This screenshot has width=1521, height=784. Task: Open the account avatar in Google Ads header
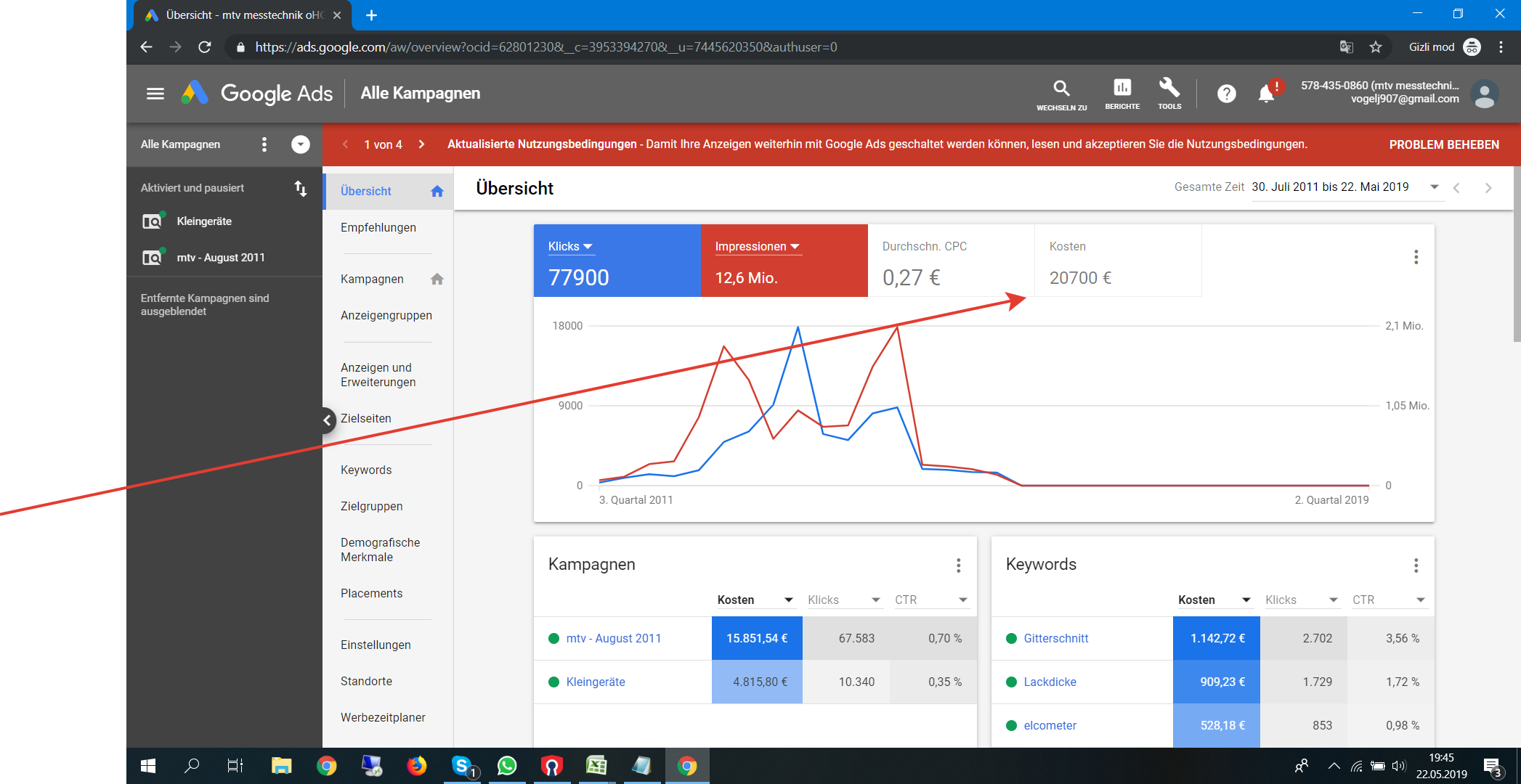tap(1484, 94)
